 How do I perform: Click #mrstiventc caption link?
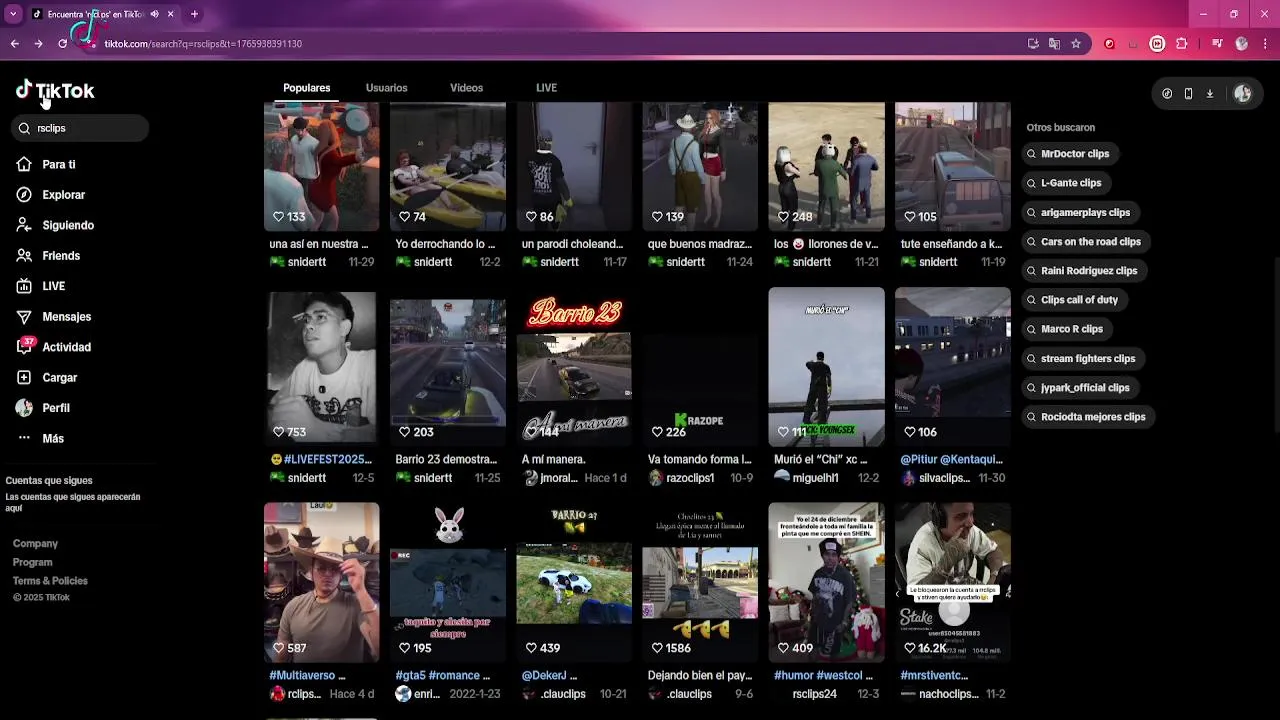pos(934,676)
